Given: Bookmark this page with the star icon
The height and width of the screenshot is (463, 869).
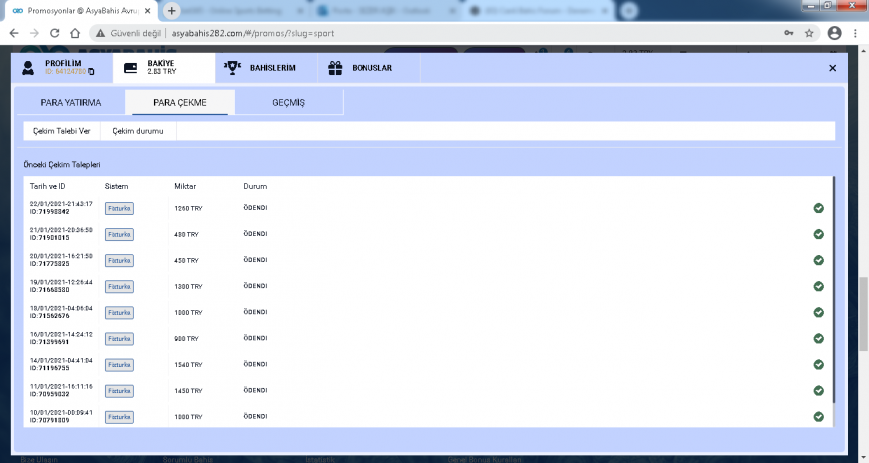Looking at the screenshot, I should 809,33.
